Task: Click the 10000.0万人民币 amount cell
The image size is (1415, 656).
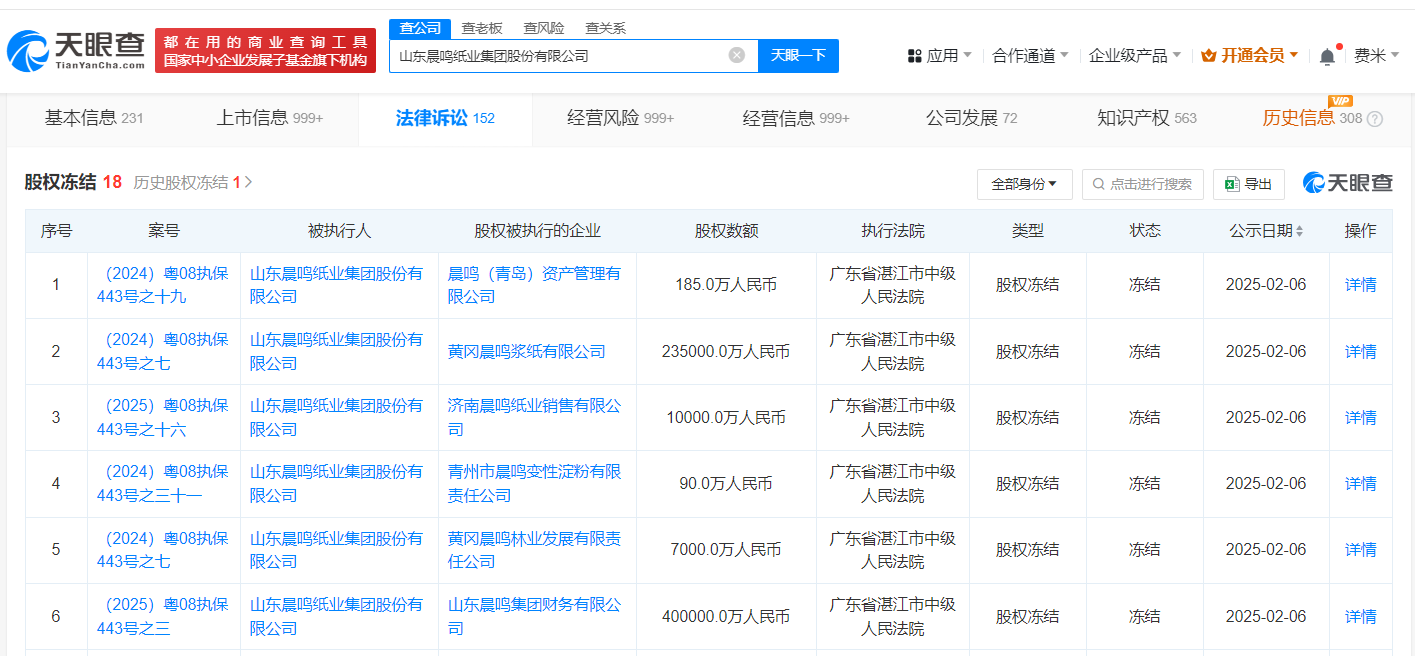Action: 726,417
